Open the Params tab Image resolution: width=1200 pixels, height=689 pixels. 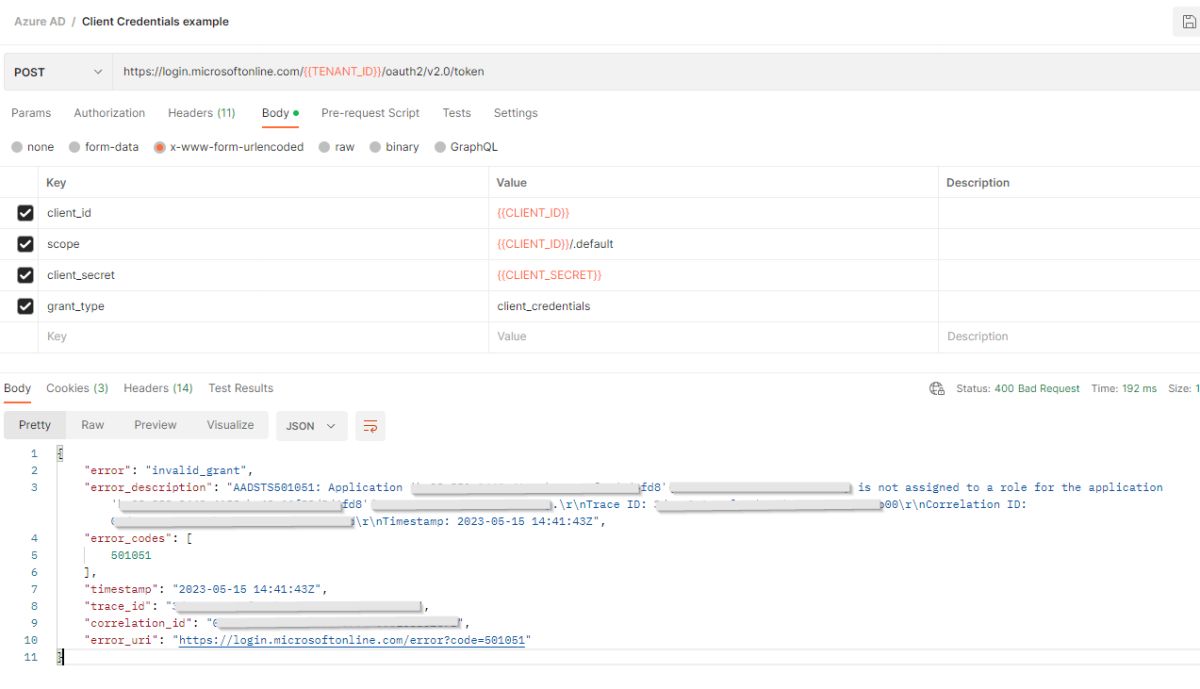pyautogui.click(x=31, y=113)
